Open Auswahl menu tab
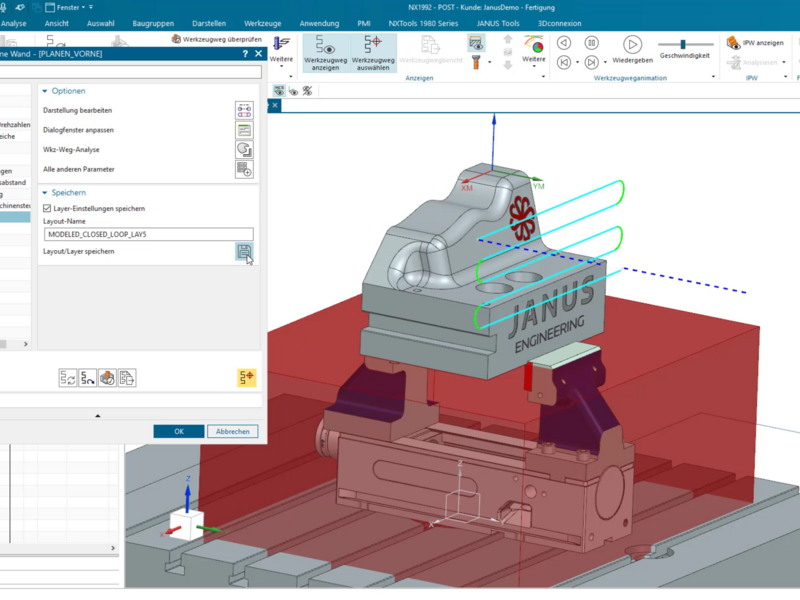This screenshot has width=800, height=600. 101,23
